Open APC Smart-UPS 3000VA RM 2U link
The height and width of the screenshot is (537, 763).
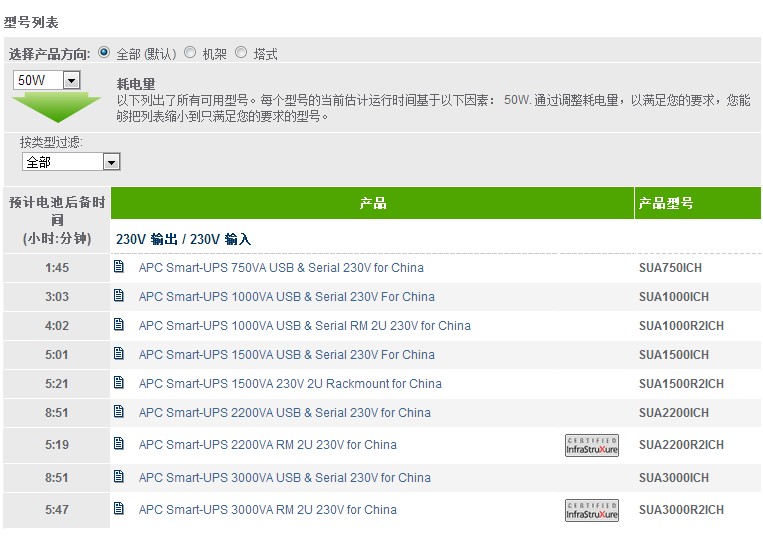tap(268, 510)
